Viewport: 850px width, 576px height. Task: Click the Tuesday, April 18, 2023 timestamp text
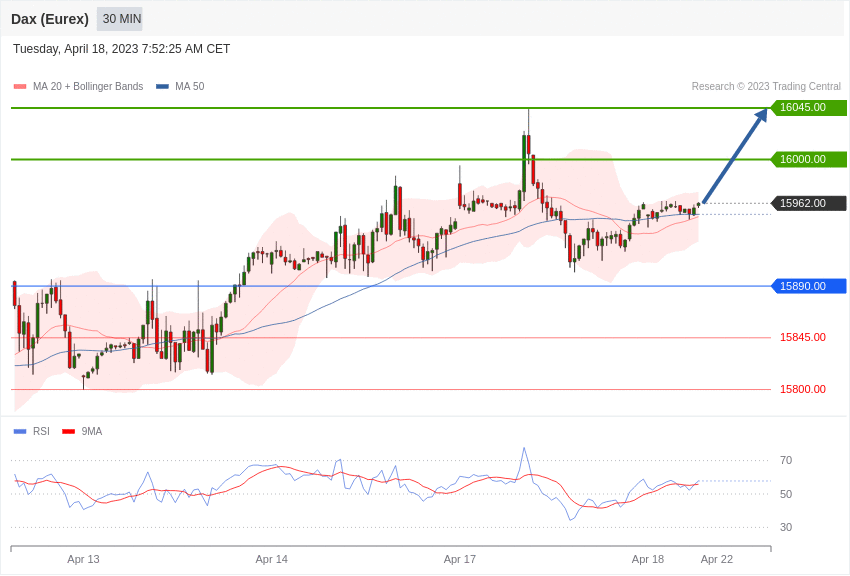click(x=121, y=49)
